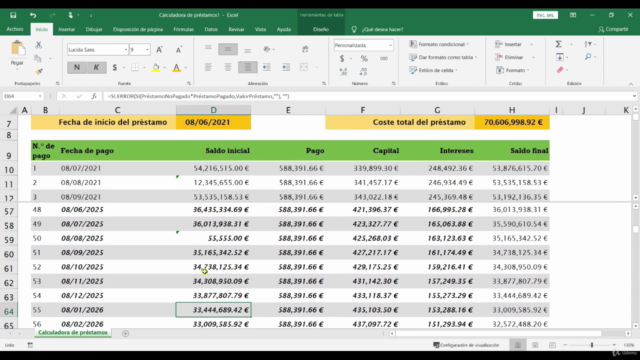
Task: Open AutoSum sigma button
Action: pos(559,44)
